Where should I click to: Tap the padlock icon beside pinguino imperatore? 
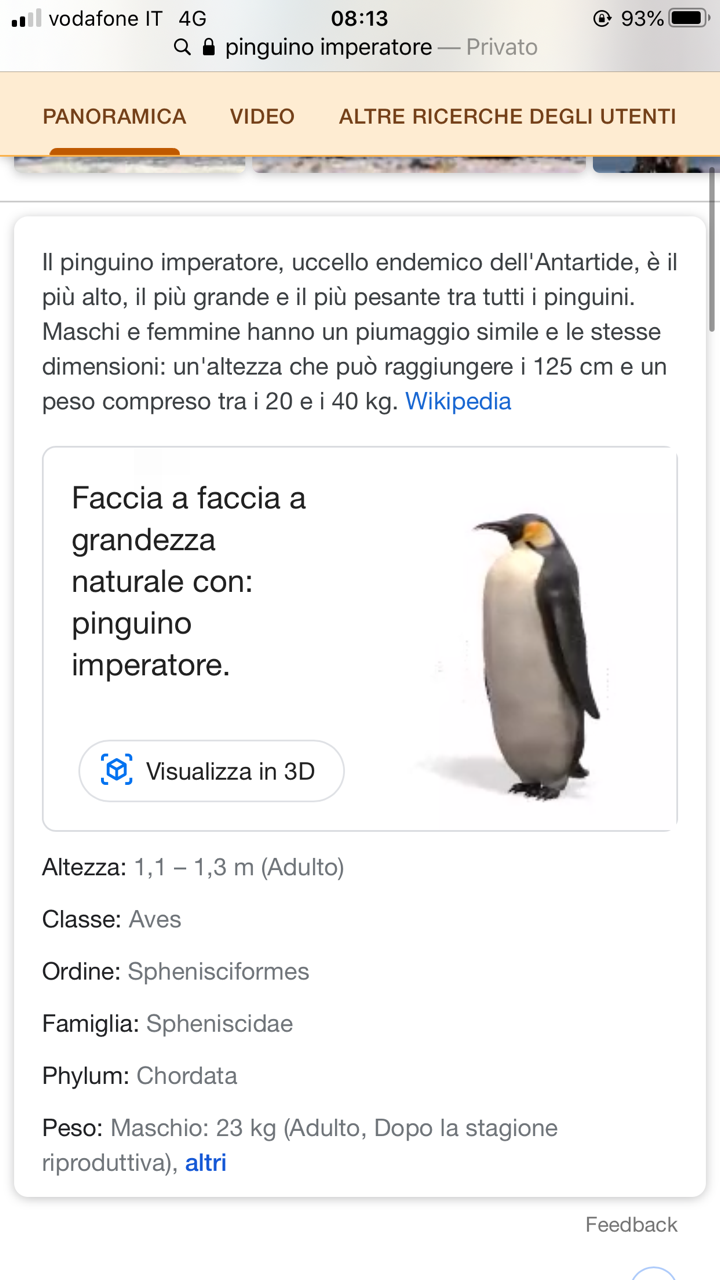[209, 47]
